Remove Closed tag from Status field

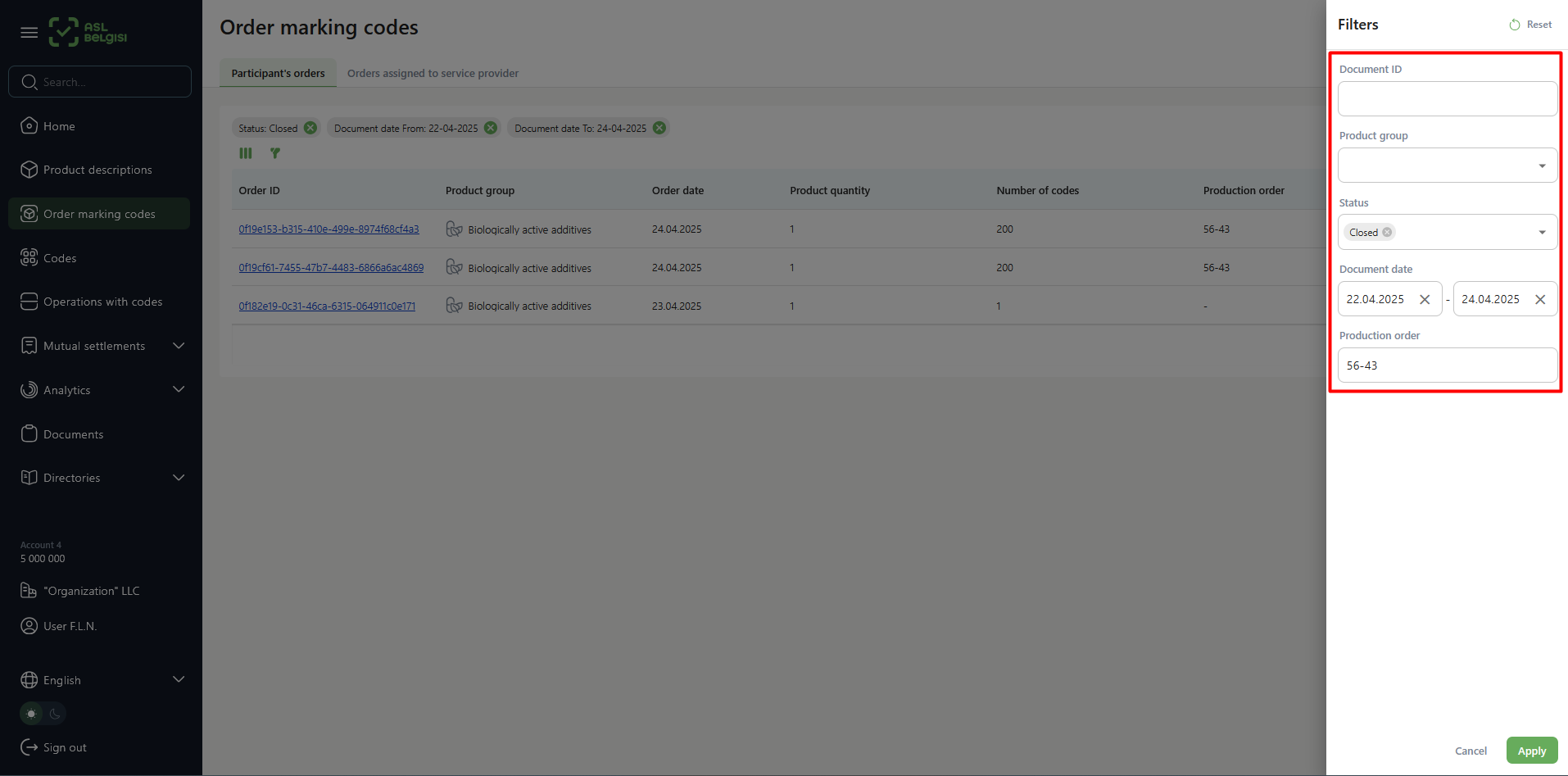(x=1387, y=233)
